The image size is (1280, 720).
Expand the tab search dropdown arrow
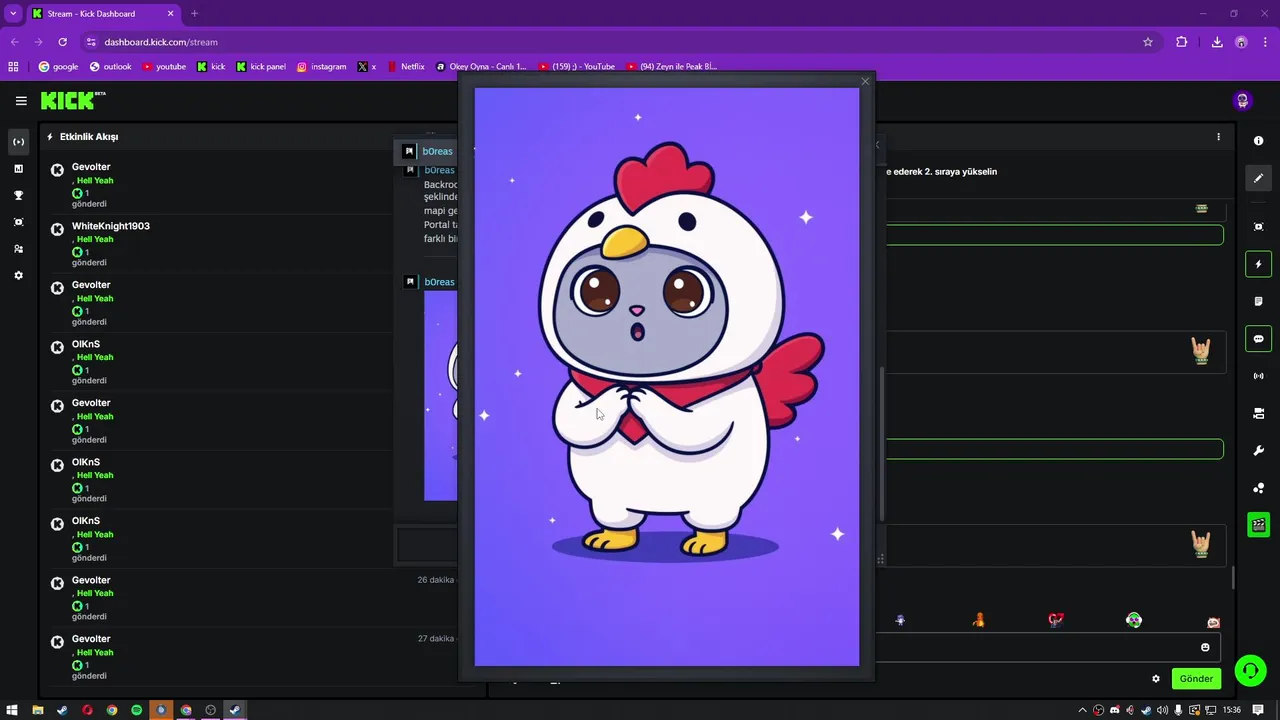13,14
